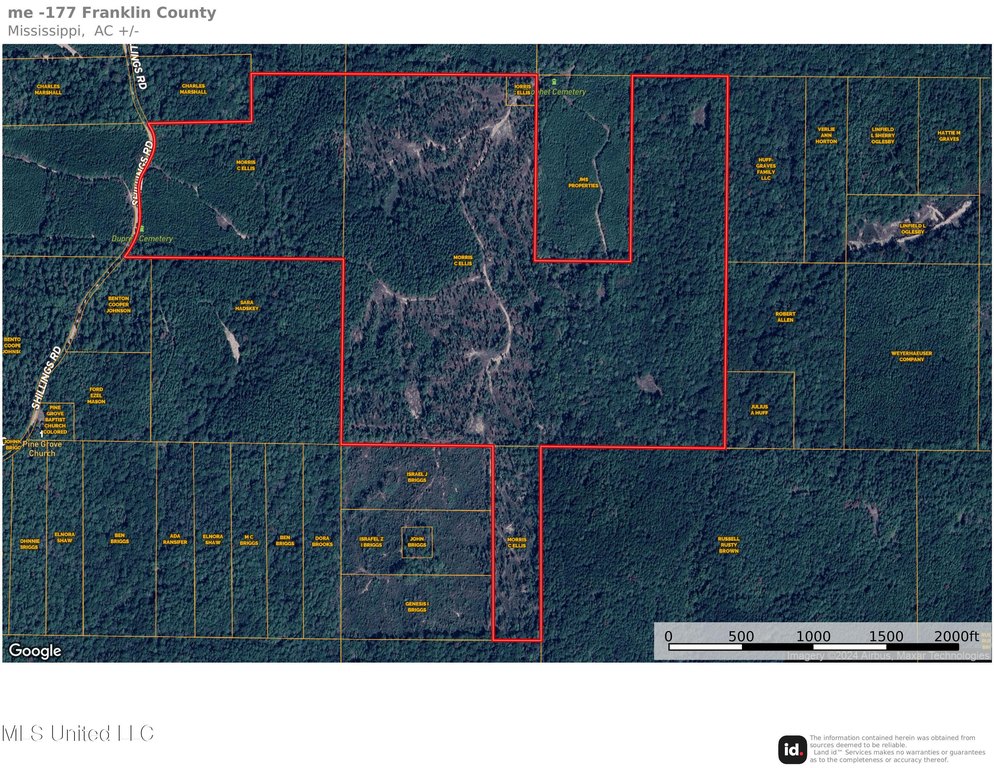Click the MLS United LLC watermark text
This screenshot has width=994, height=768.
pos(78,734)
